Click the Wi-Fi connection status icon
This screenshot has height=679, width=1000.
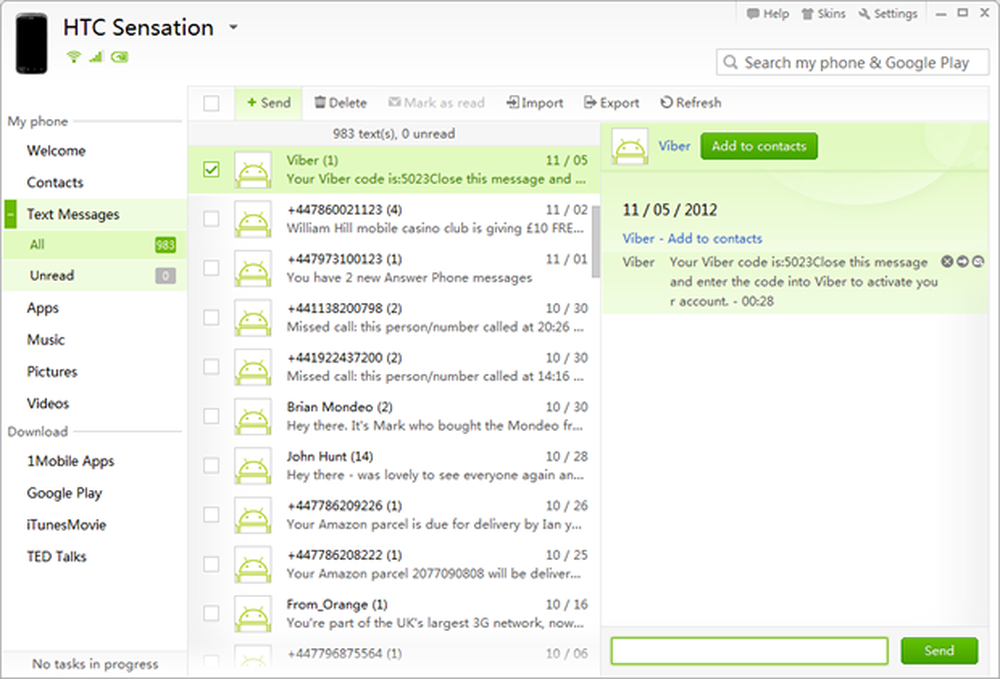[x=74, y=57]
